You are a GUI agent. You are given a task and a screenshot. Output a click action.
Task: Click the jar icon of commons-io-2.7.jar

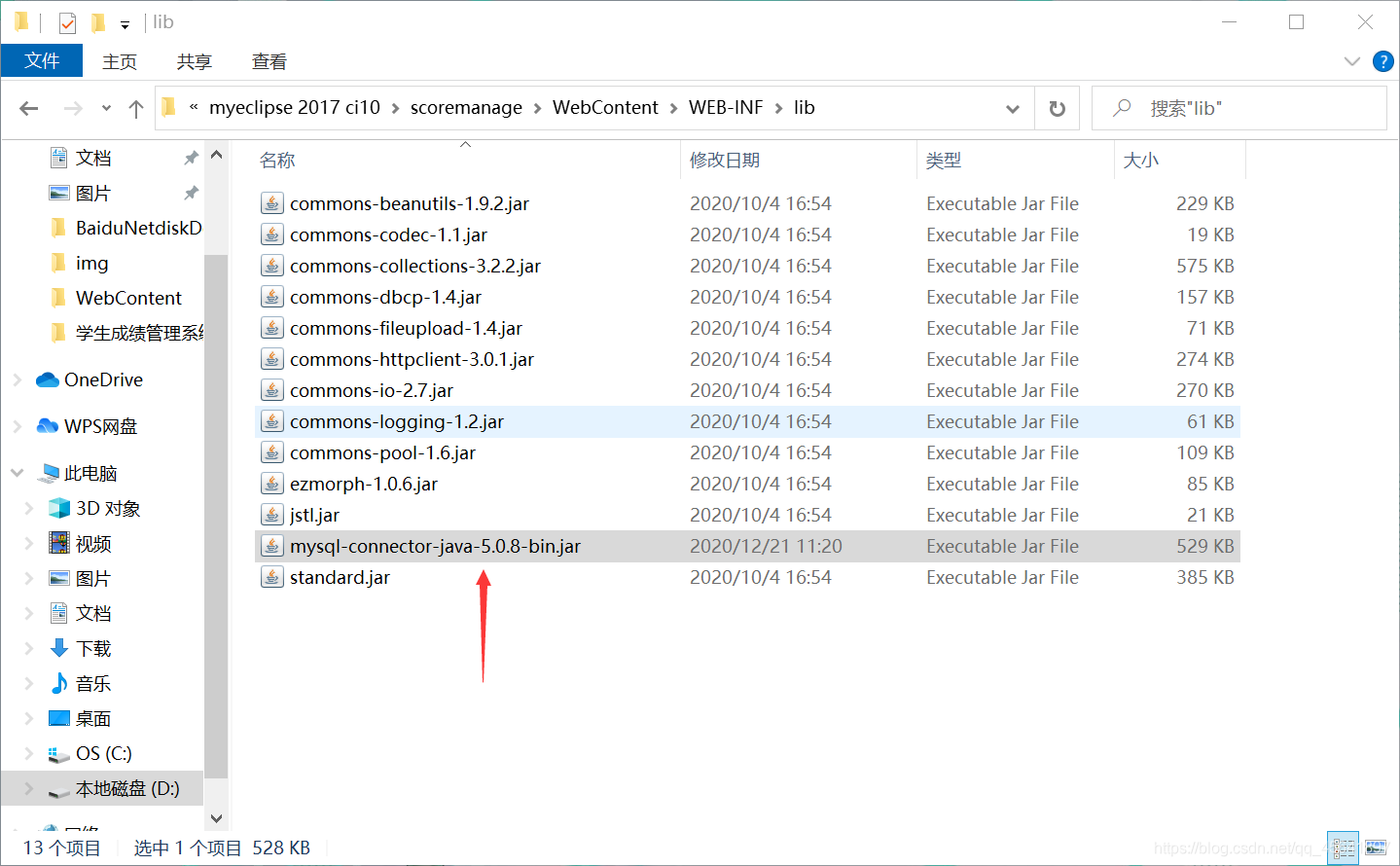(272, 390)
